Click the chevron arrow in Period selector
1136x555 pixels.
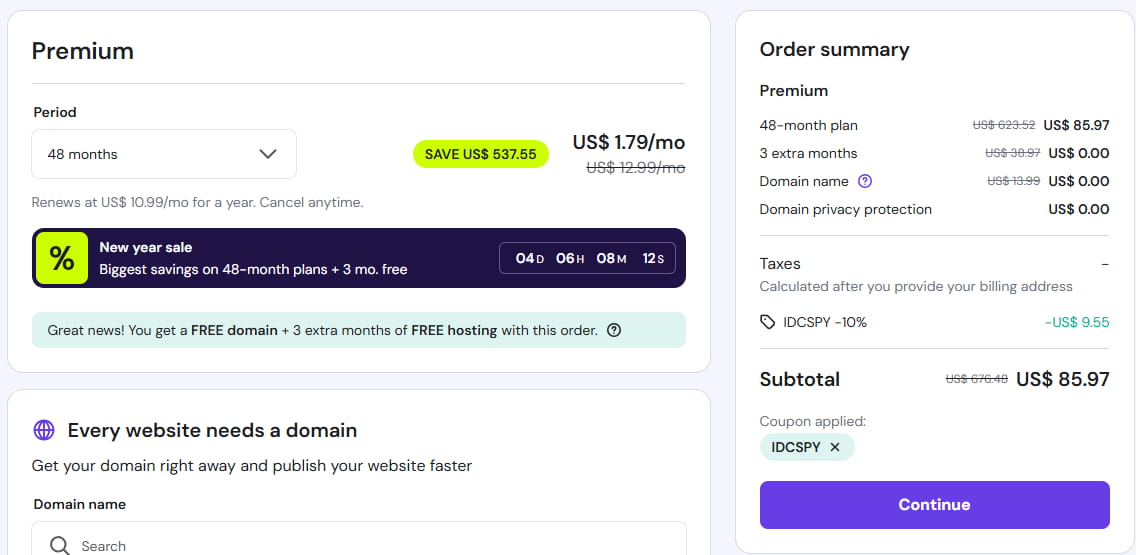268,154
